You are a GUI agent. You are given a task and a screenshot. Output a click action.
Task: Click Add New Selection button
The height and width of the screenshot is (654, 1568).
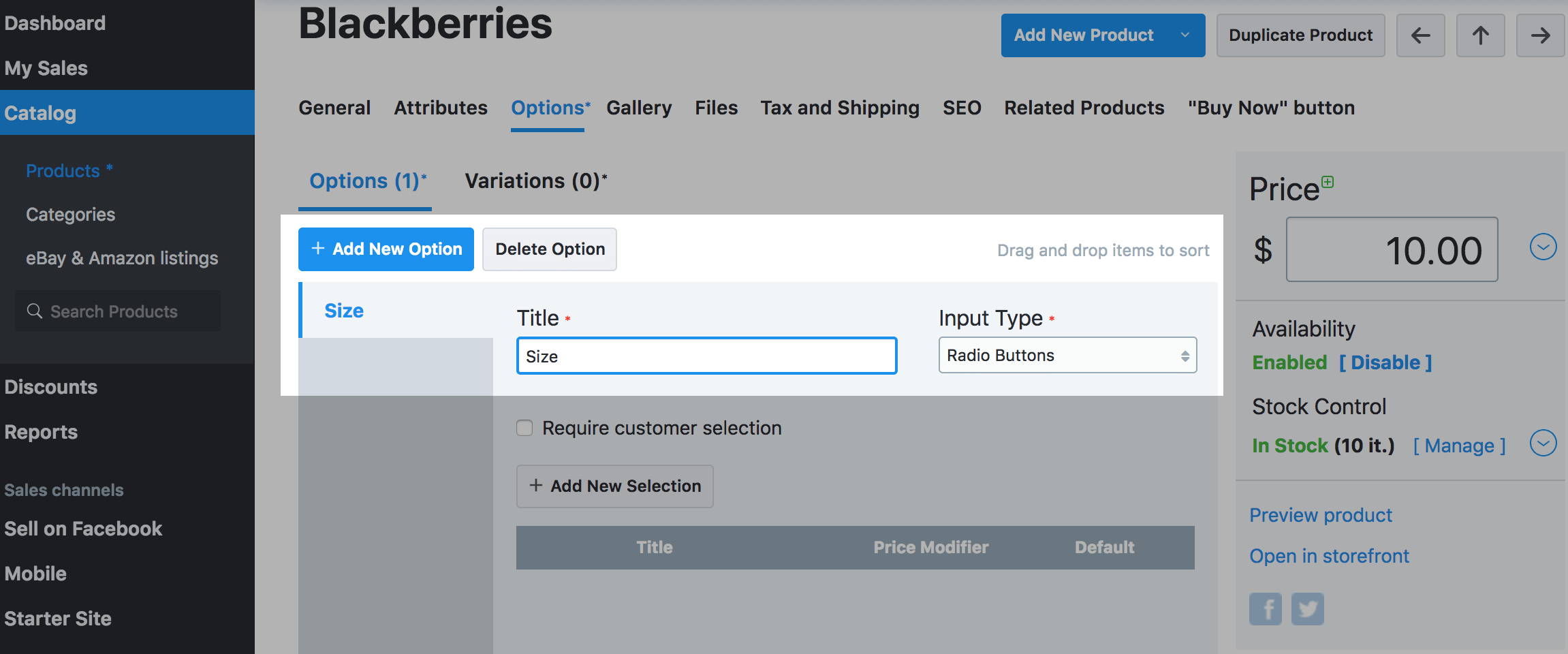coord(614,486)
